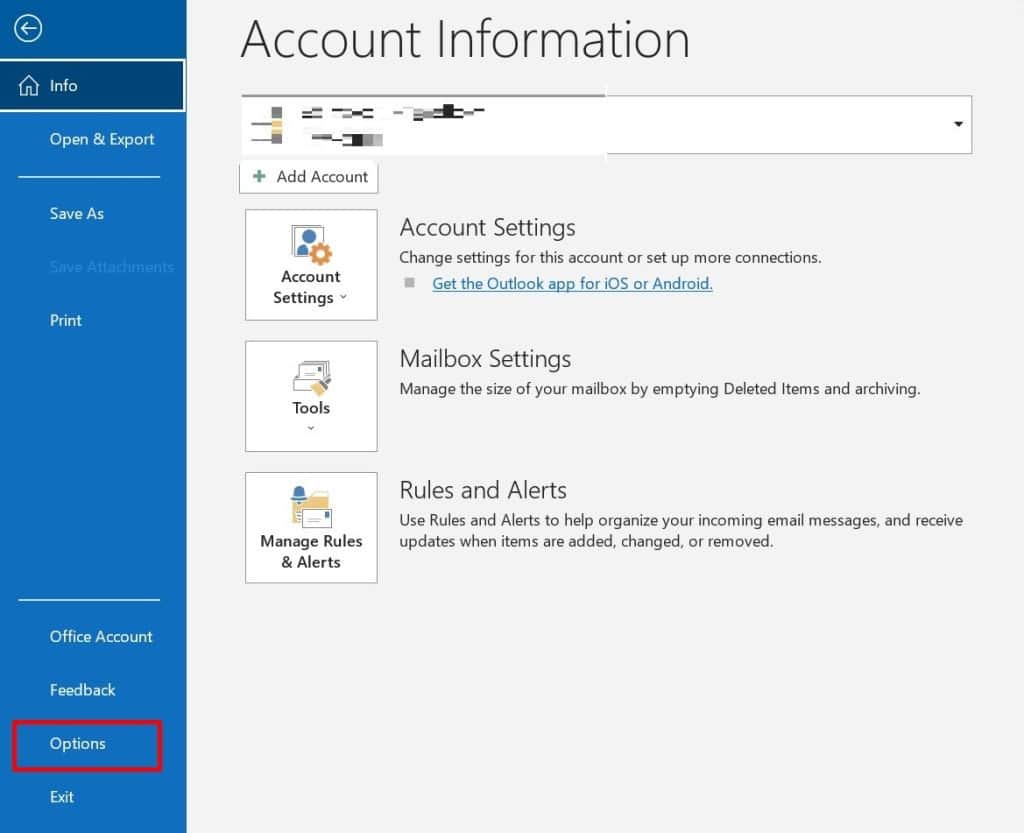The image size is (1024, 833).
Task: Open the chevron under Account Settings
Action: [343, 298]
